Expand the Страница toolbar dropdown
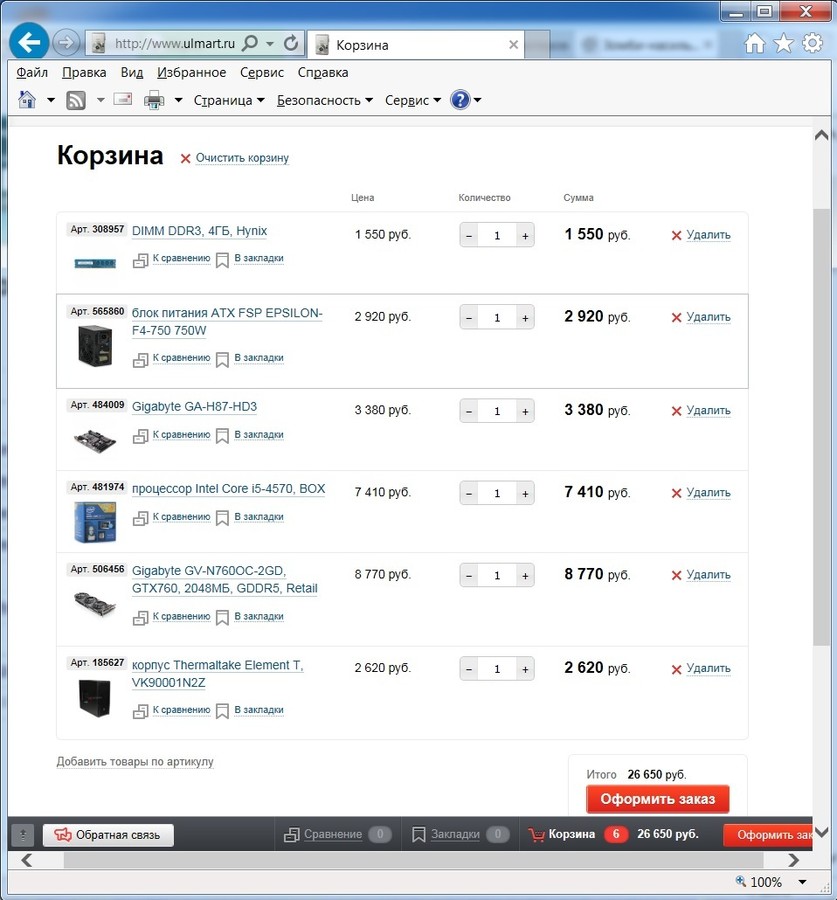Screen dimensions: 837x900 (229, 100)
